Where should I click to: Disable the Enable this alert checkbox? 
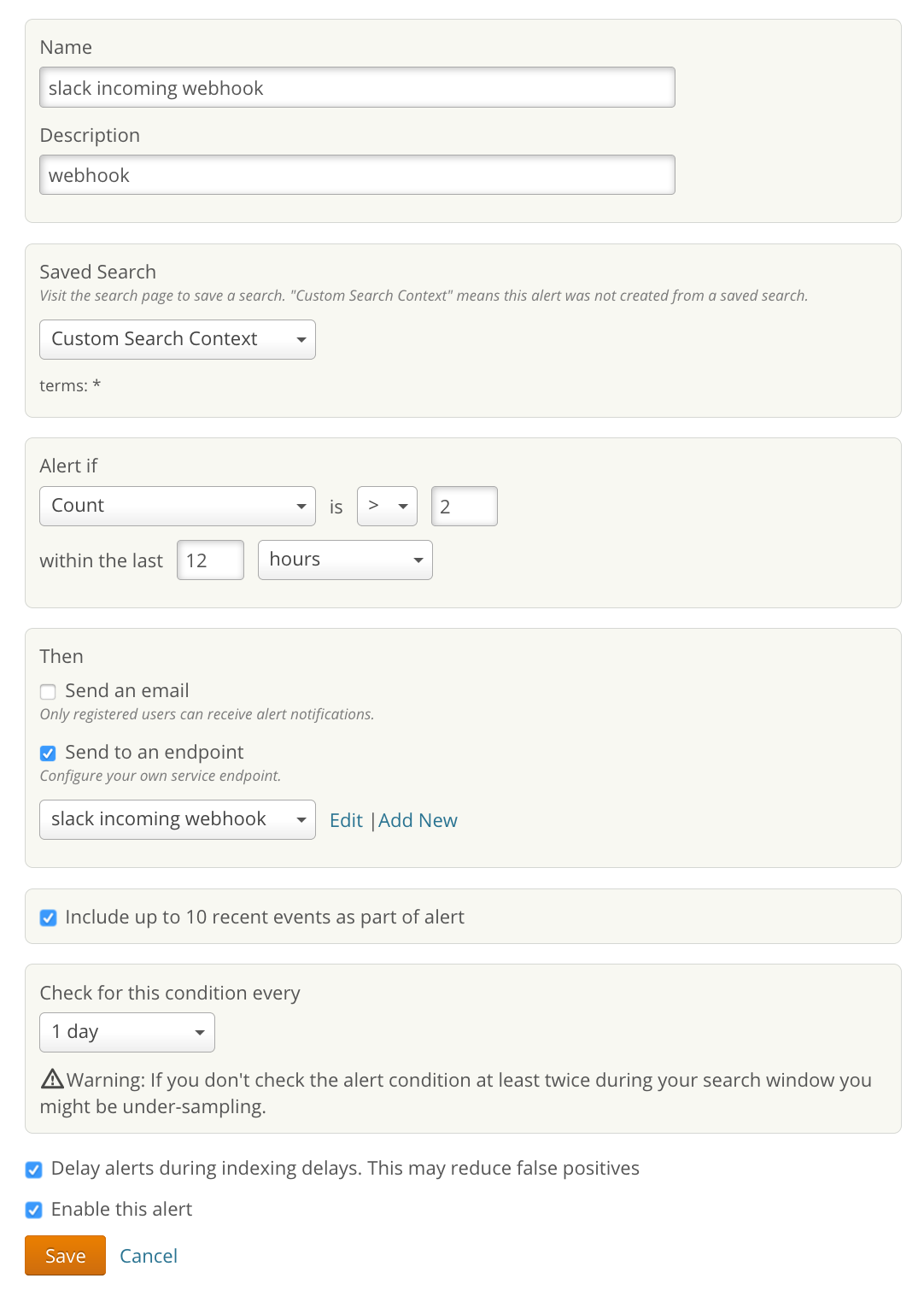34,1210
